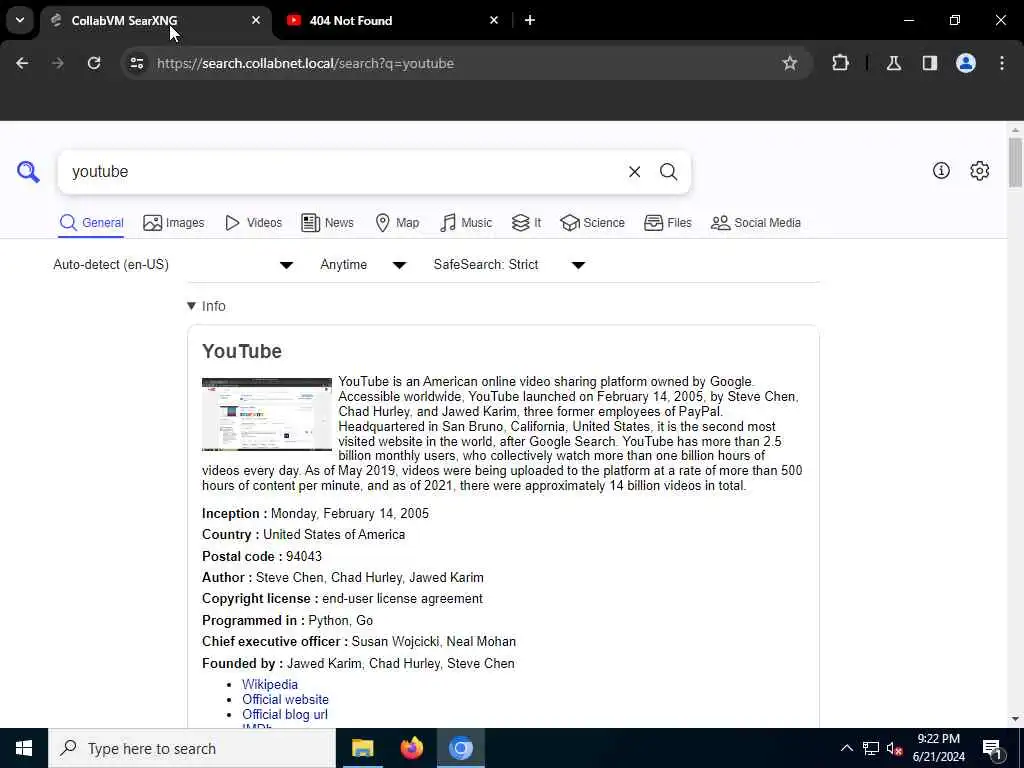
Task: Open the Wikipedia link
Action: (x=270, y=684)
